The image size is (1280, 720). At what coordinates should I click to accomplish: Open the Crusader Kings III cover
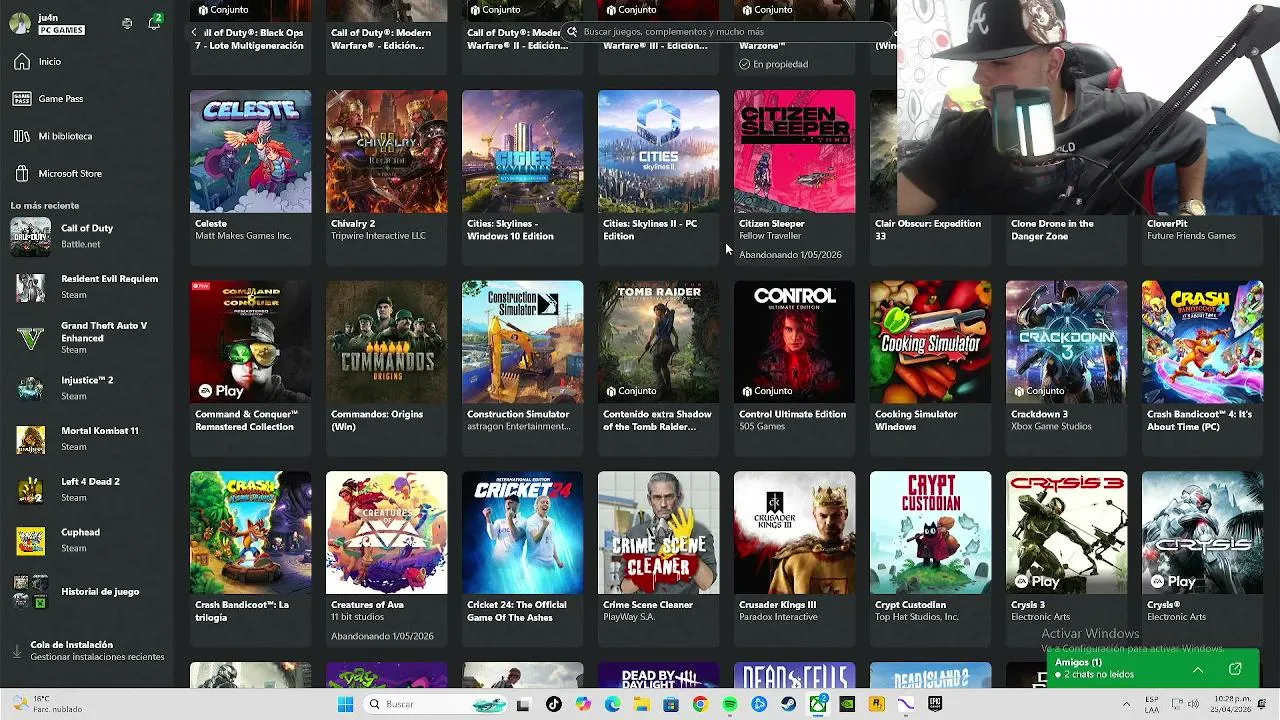[794, 533]
